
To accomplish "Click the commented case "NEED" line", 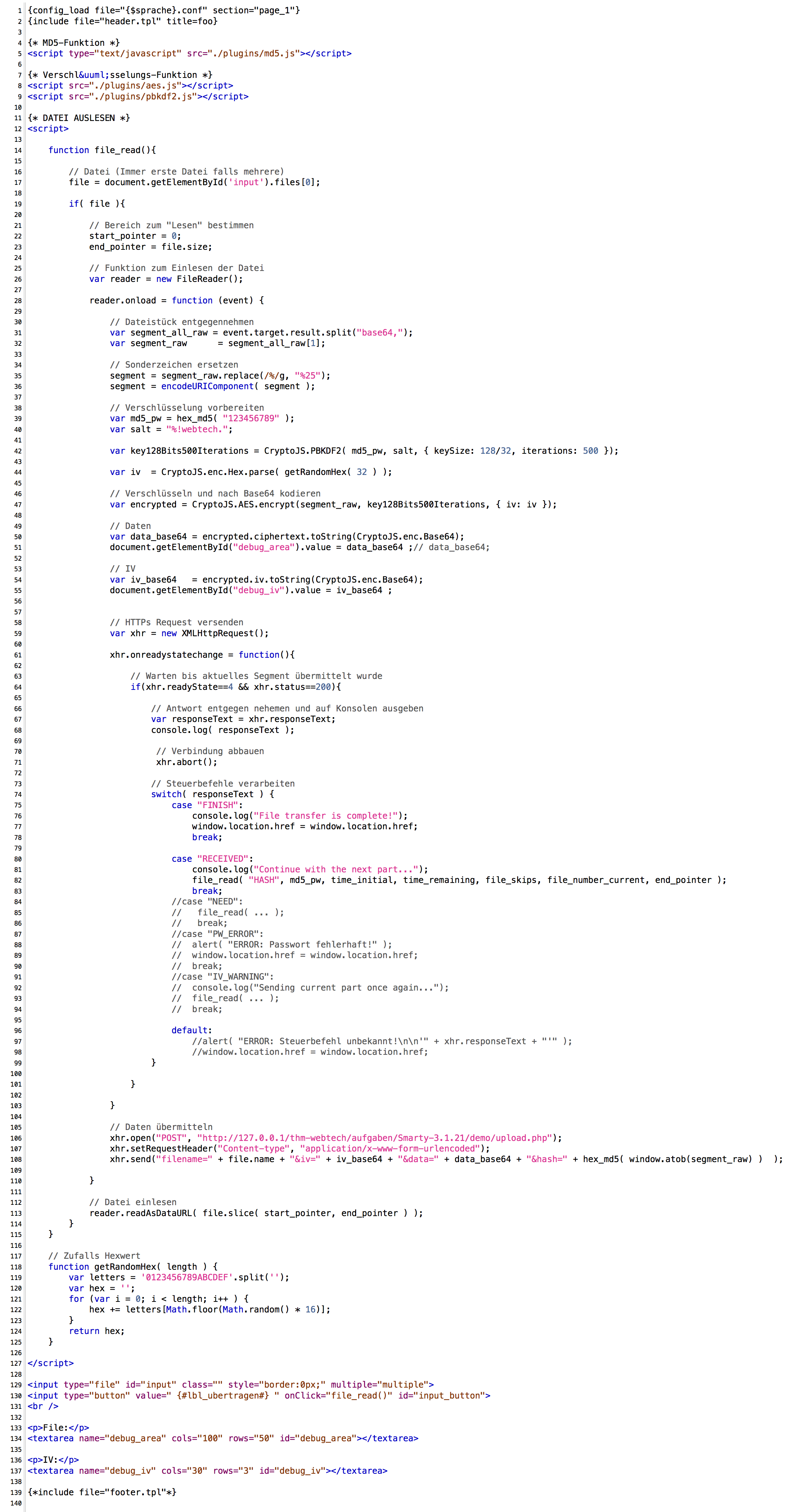I will pos(207,902).
